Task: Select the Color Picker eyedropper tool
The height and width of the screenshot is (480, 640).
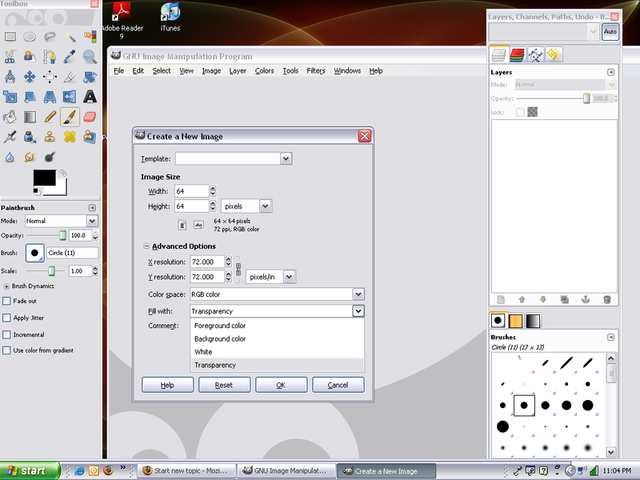Action: [x=70, y=57]
